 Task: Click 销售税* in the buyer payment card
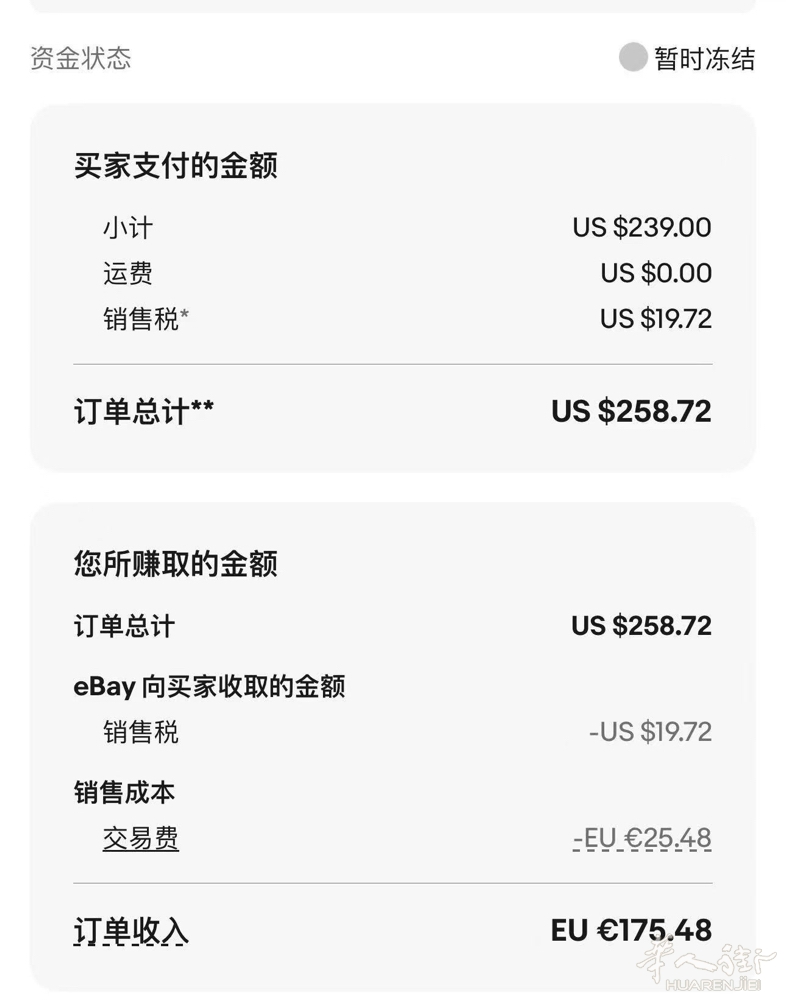click(145, 319)
